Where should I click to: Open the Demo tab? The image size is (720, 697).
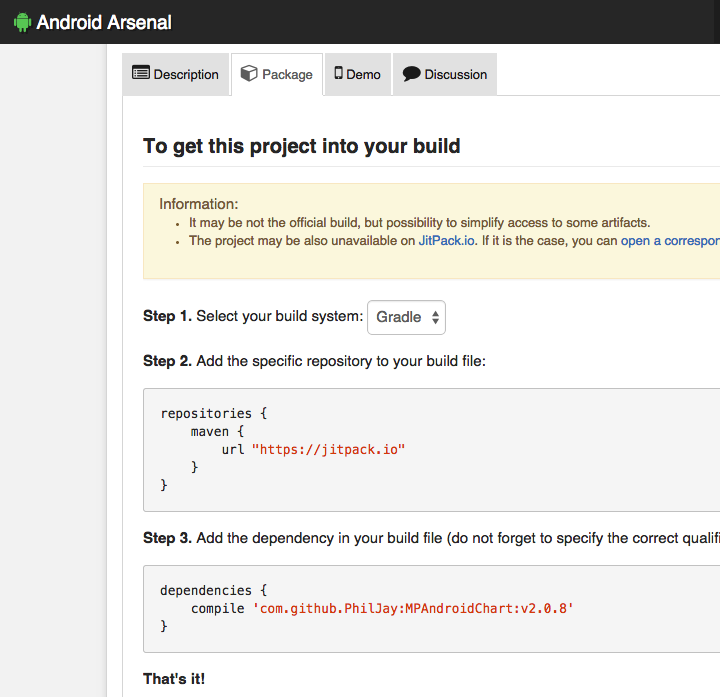click(x=358, y=74)
